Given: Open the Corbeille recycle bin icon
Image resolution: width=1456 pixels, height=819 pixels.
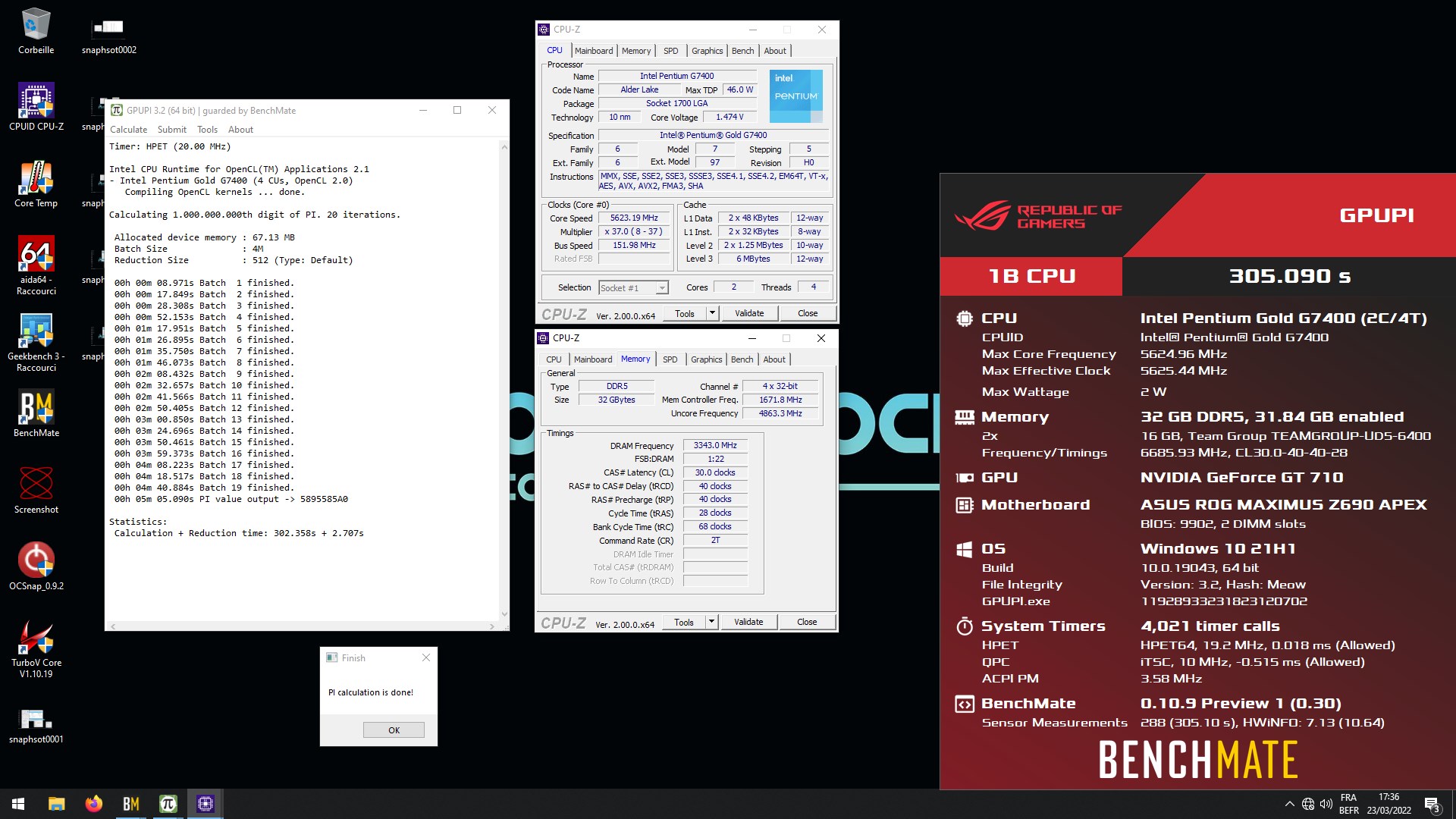Looking at the screenshot, I should 36,32.
